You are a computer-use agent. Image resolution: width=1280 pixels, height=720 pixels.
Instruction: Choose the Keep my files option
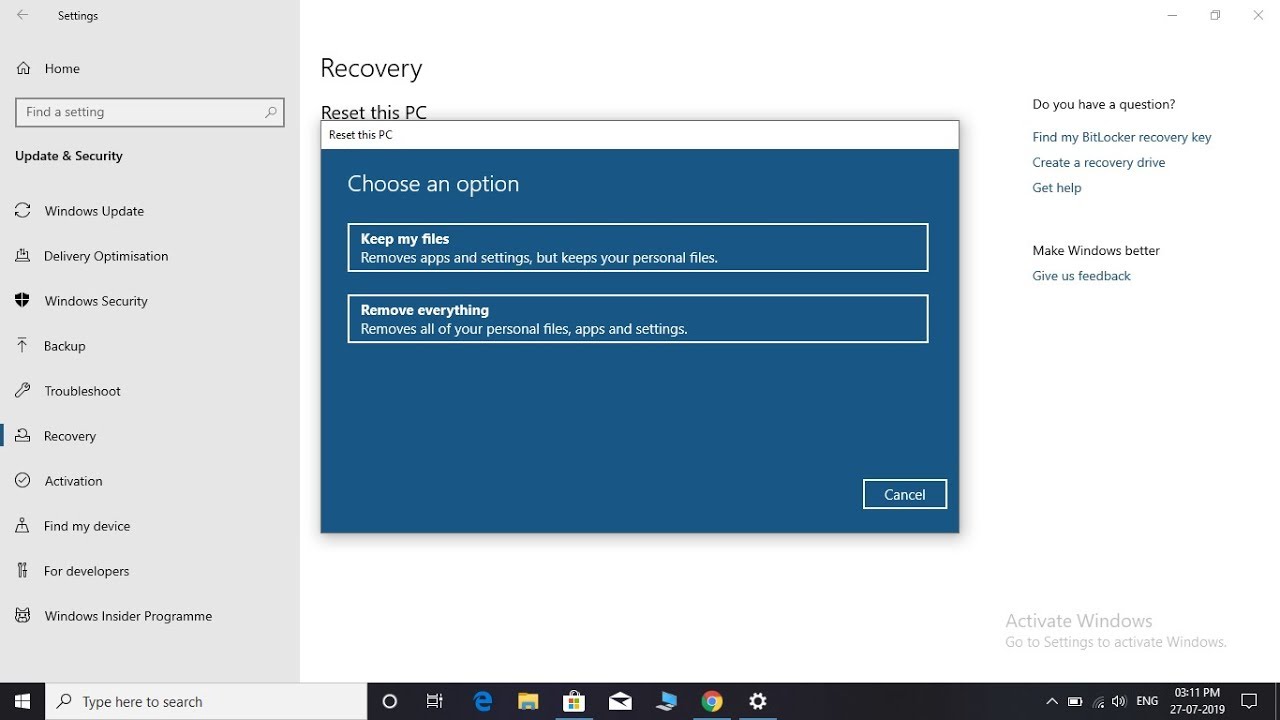(638, 247)
